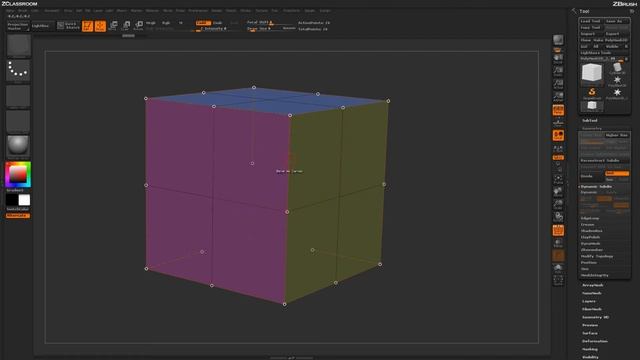
Task: Expand the EdgeLoop section
Action: coord(590,218)
